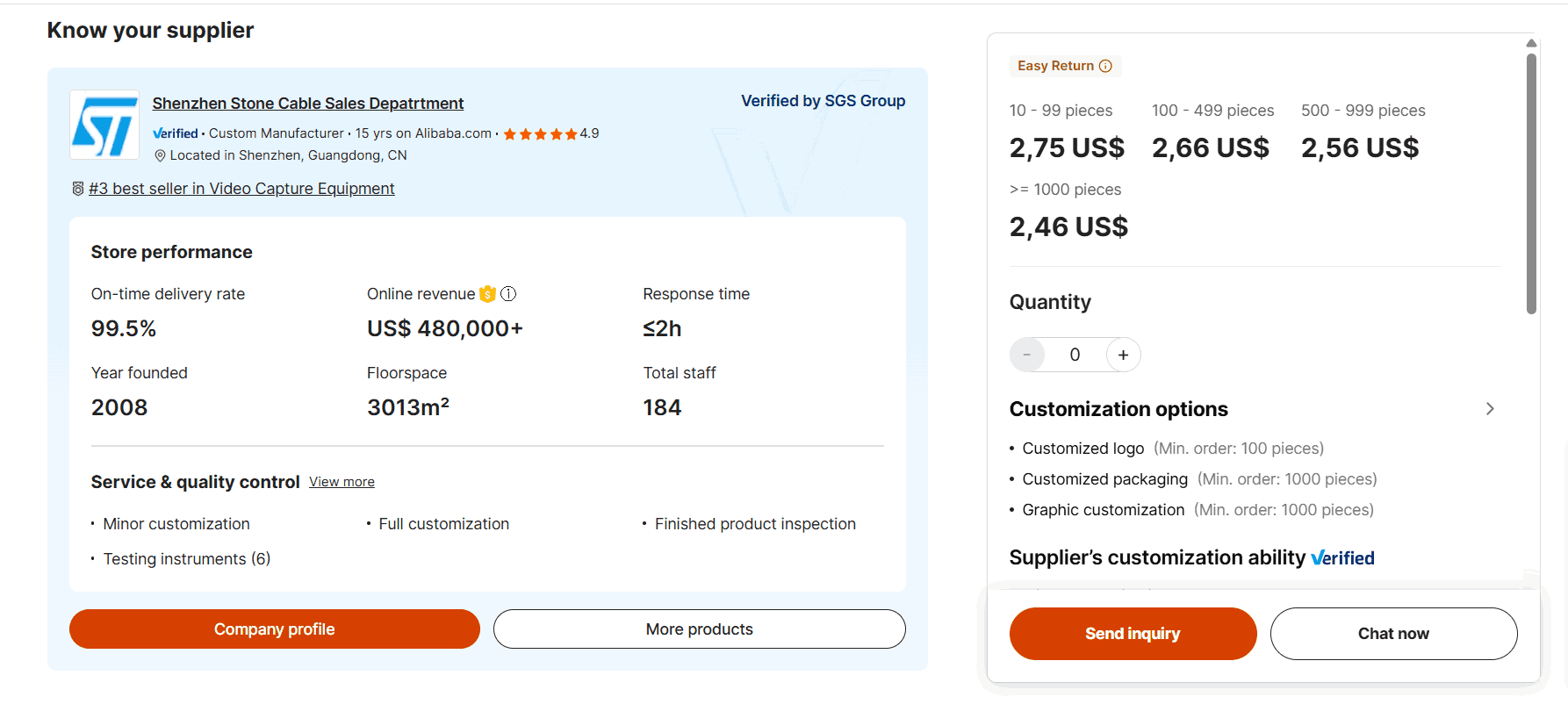1568x704 pixels.
Task: Open #3 best seller in Video Capture Equipment
Action: click(241, 189)
